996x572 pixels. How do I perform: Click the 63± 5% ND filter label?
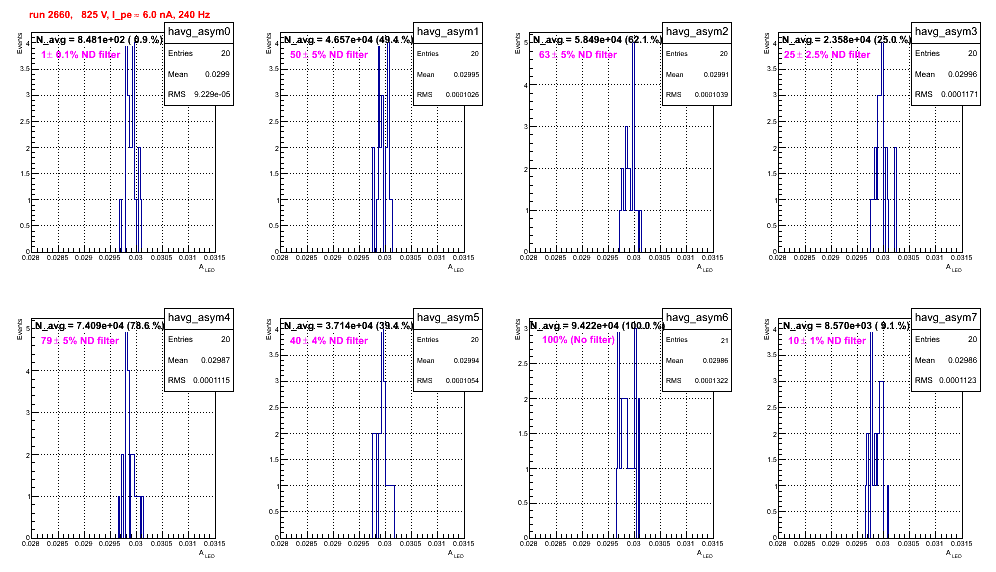pyautogui.click(x=578, y=55)
